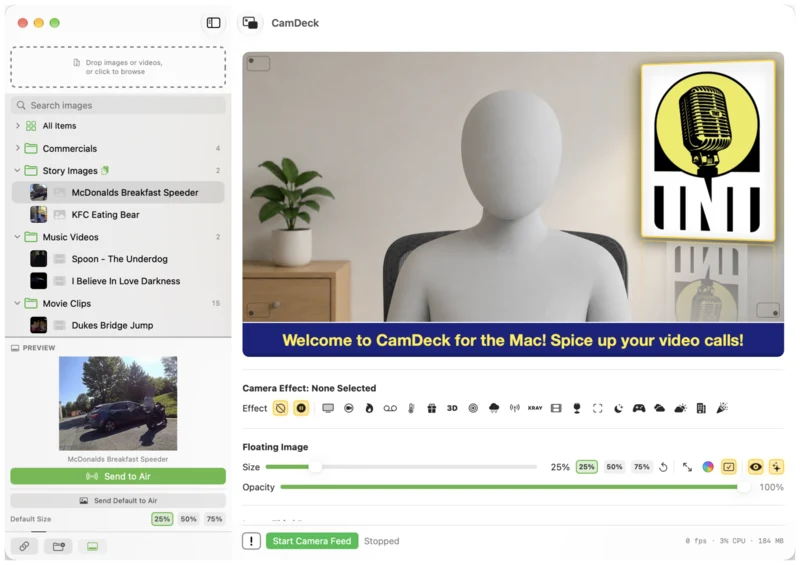The width and height of the screenshot is (800, 565).
Task: Select the no-effect icon in Effect row
Action: click(280, 408)
